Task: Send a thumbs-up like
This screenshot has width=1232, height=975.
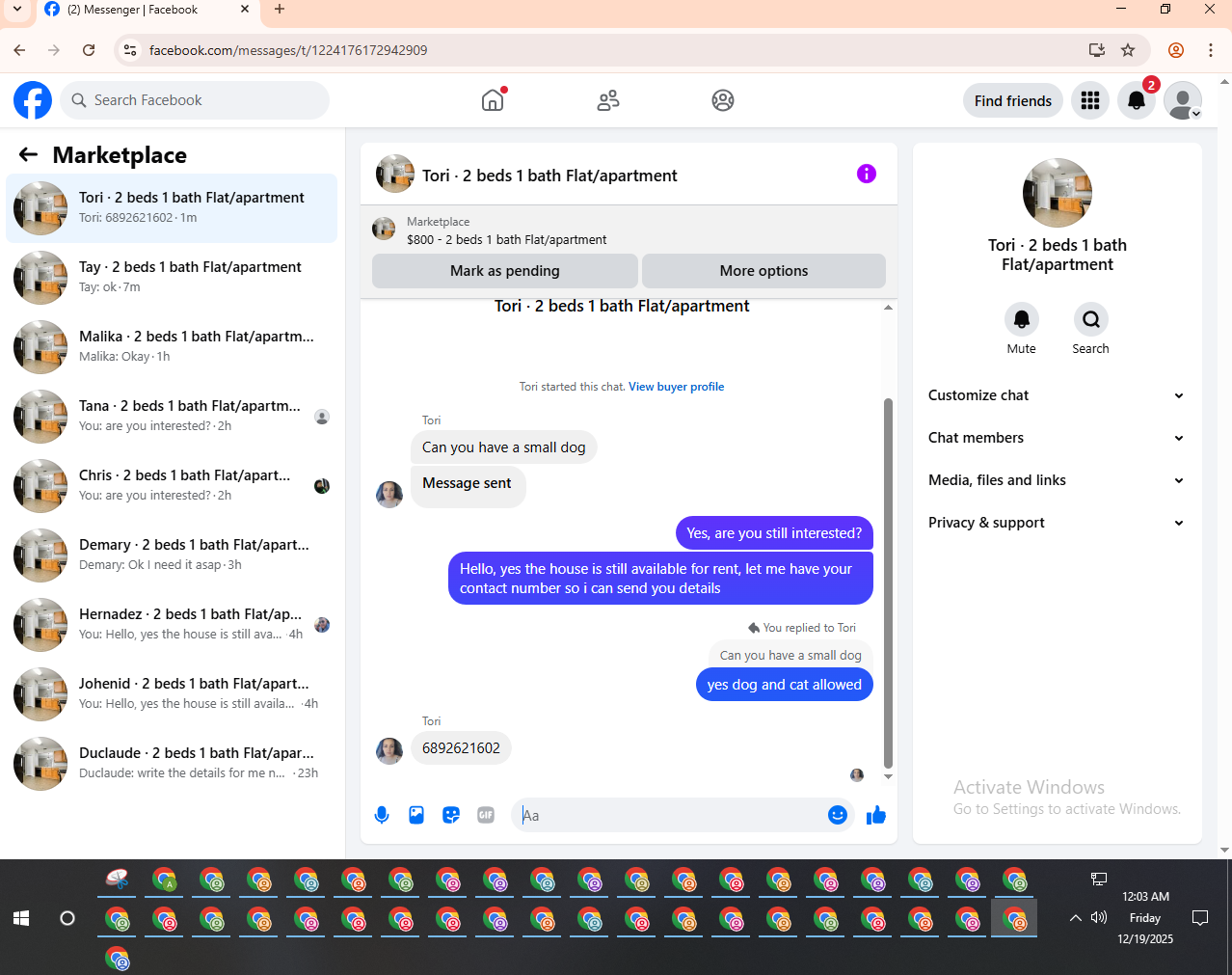Action: click(x=876, y=815)
